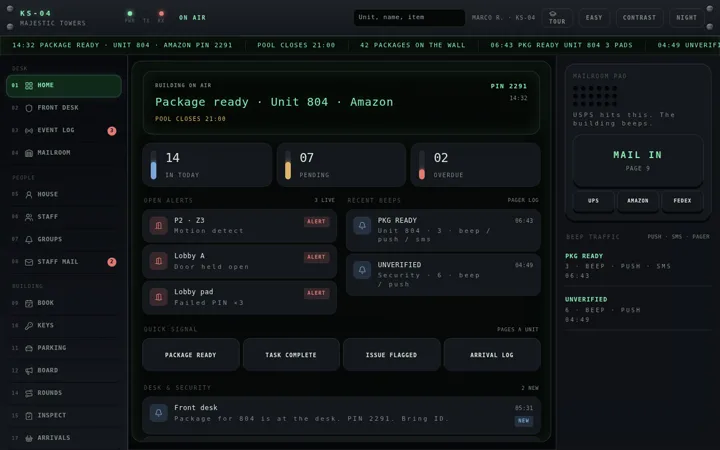Click the Front desk message bell icon

tap(158, 413)
